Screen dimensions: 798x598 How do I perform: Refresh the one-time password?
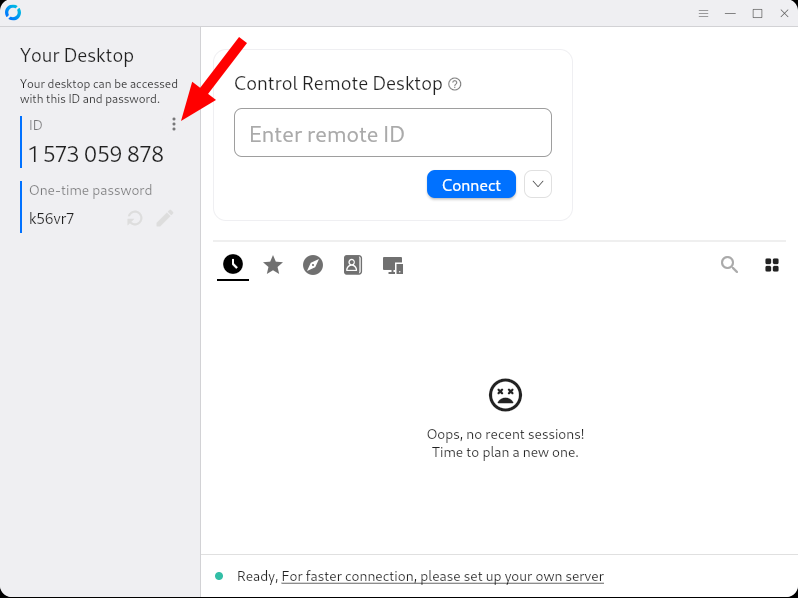[x=134, y=218]
